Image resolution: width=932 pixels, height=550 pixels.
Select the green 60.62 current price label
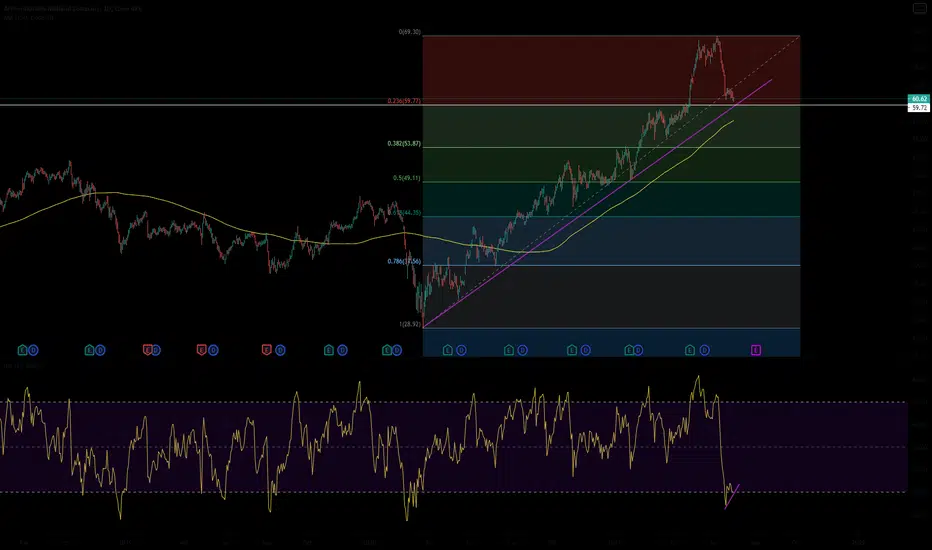click(919, 99)
